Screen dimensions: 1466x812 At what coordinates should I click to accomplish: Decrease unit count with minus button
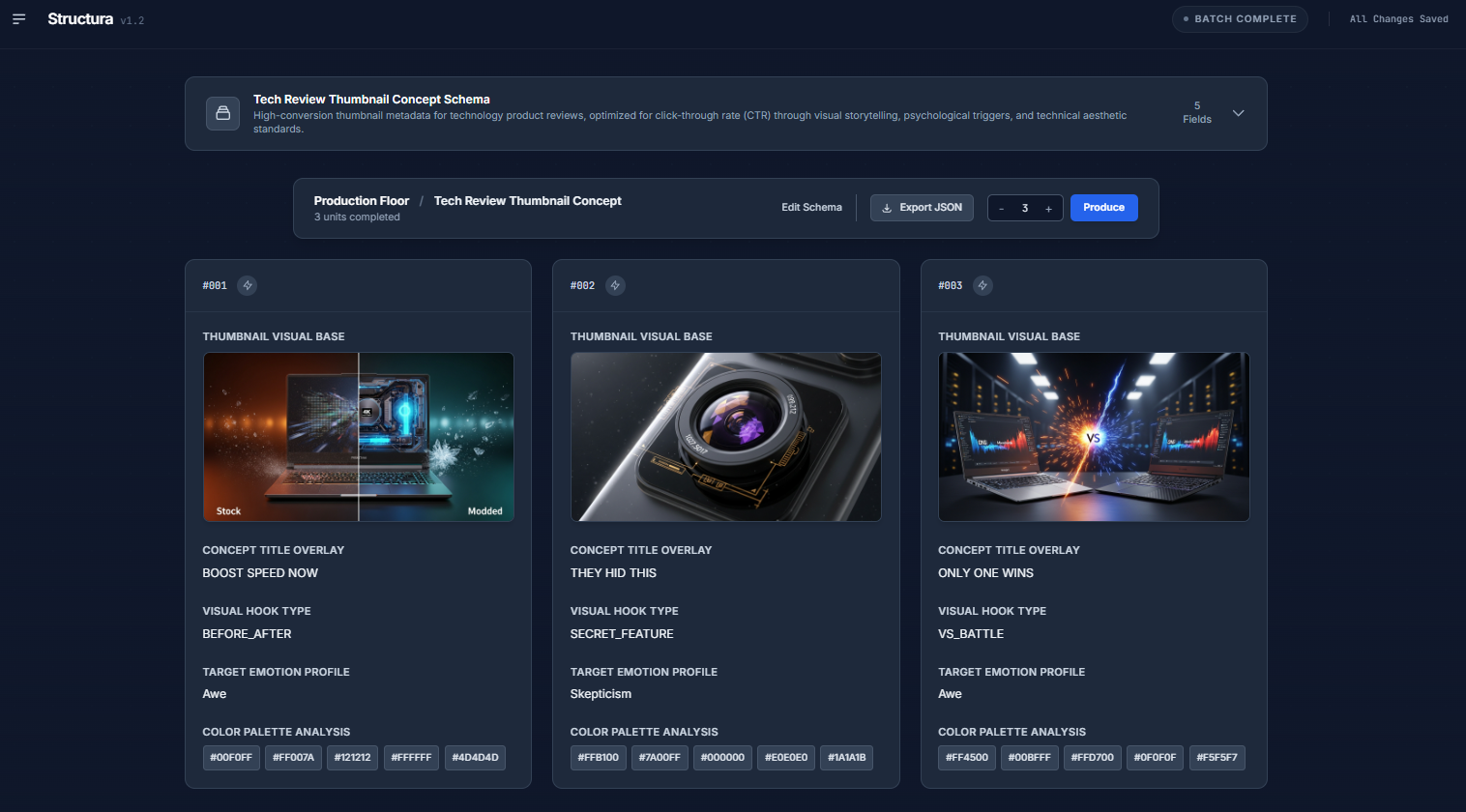[x=1001, y=209]
